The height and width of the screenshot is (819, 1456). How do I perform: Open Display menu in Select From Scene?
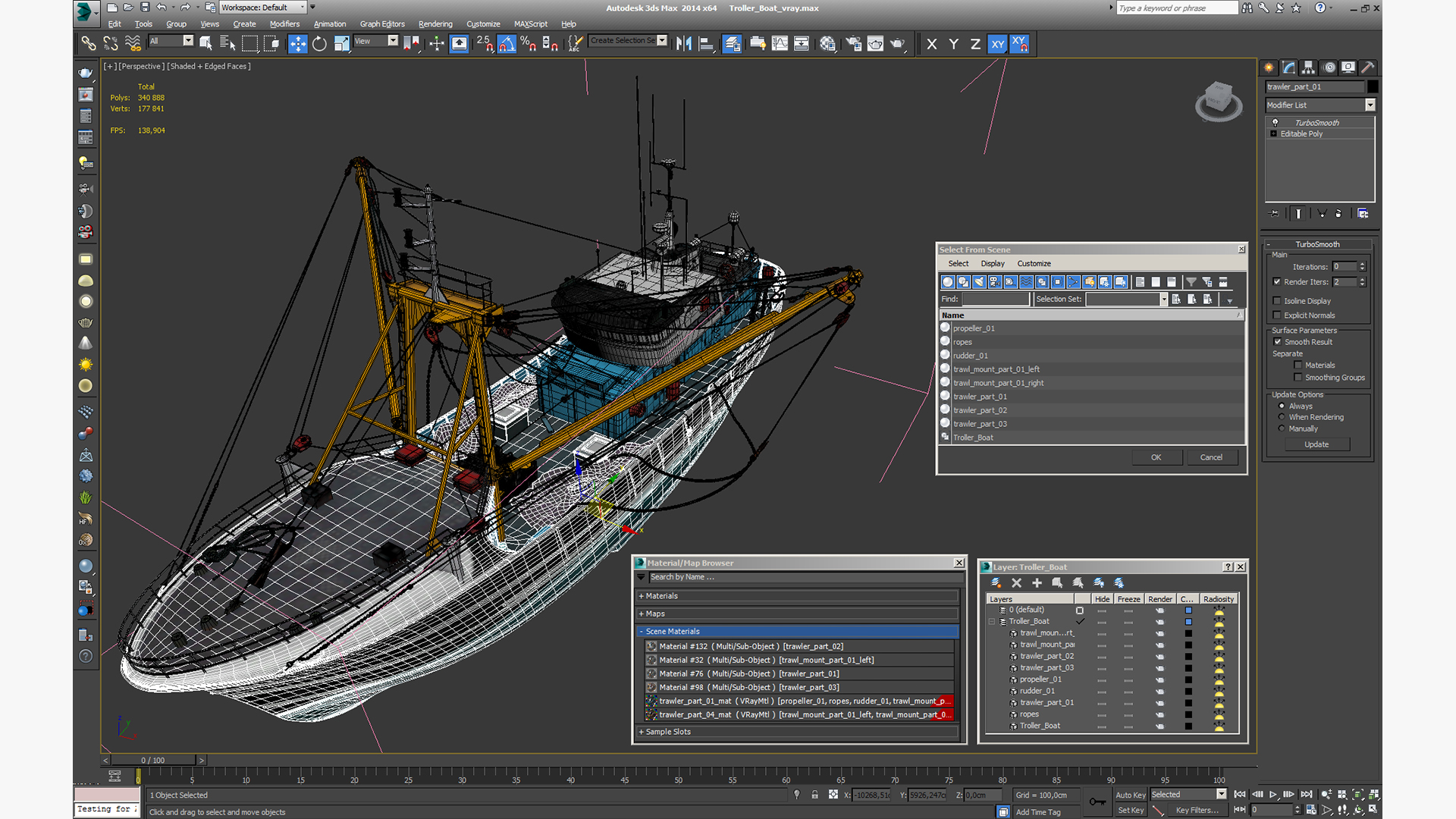(992, 264)
